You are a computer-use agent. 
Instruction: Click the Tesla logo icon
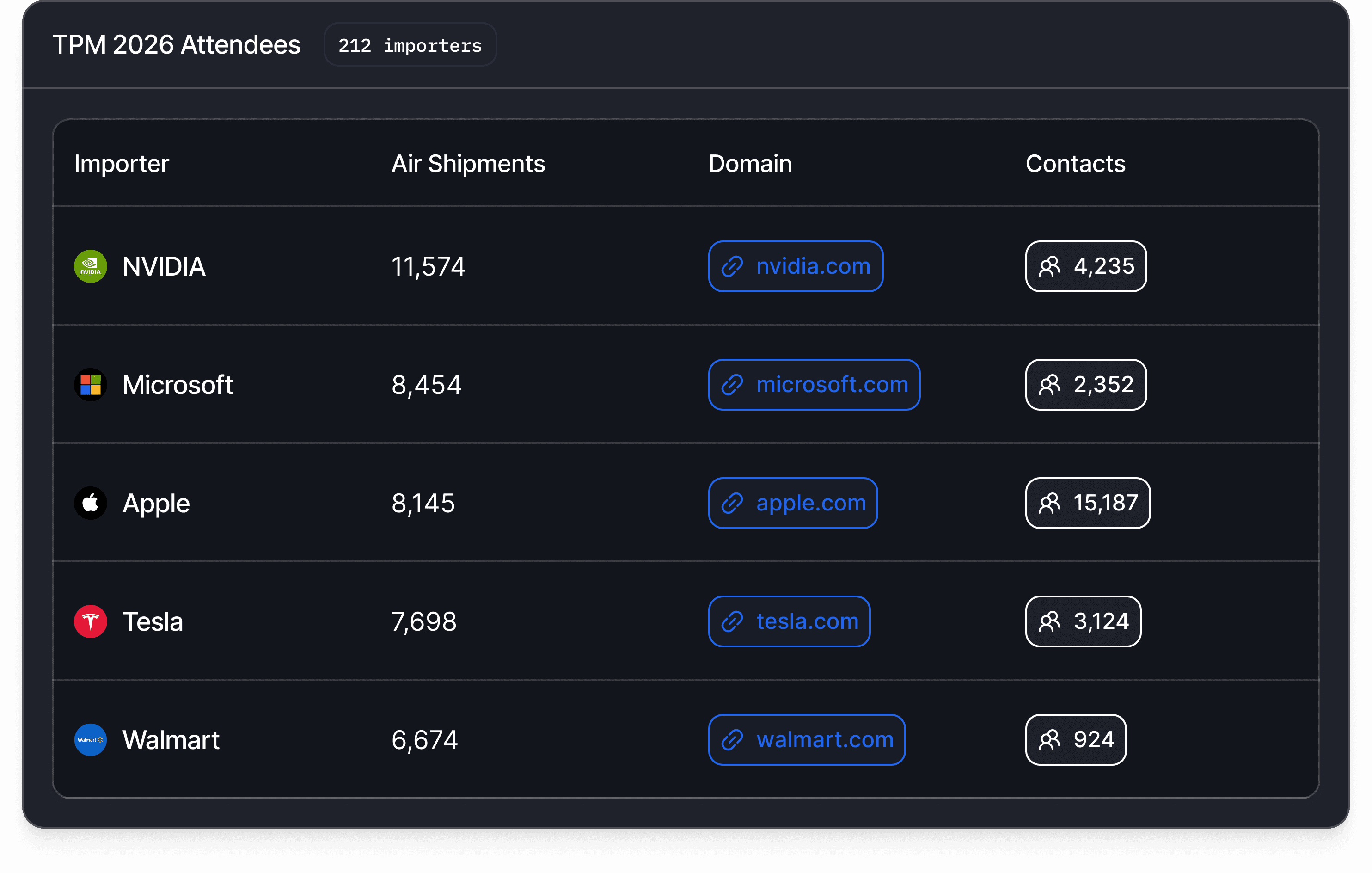(90, 621)
